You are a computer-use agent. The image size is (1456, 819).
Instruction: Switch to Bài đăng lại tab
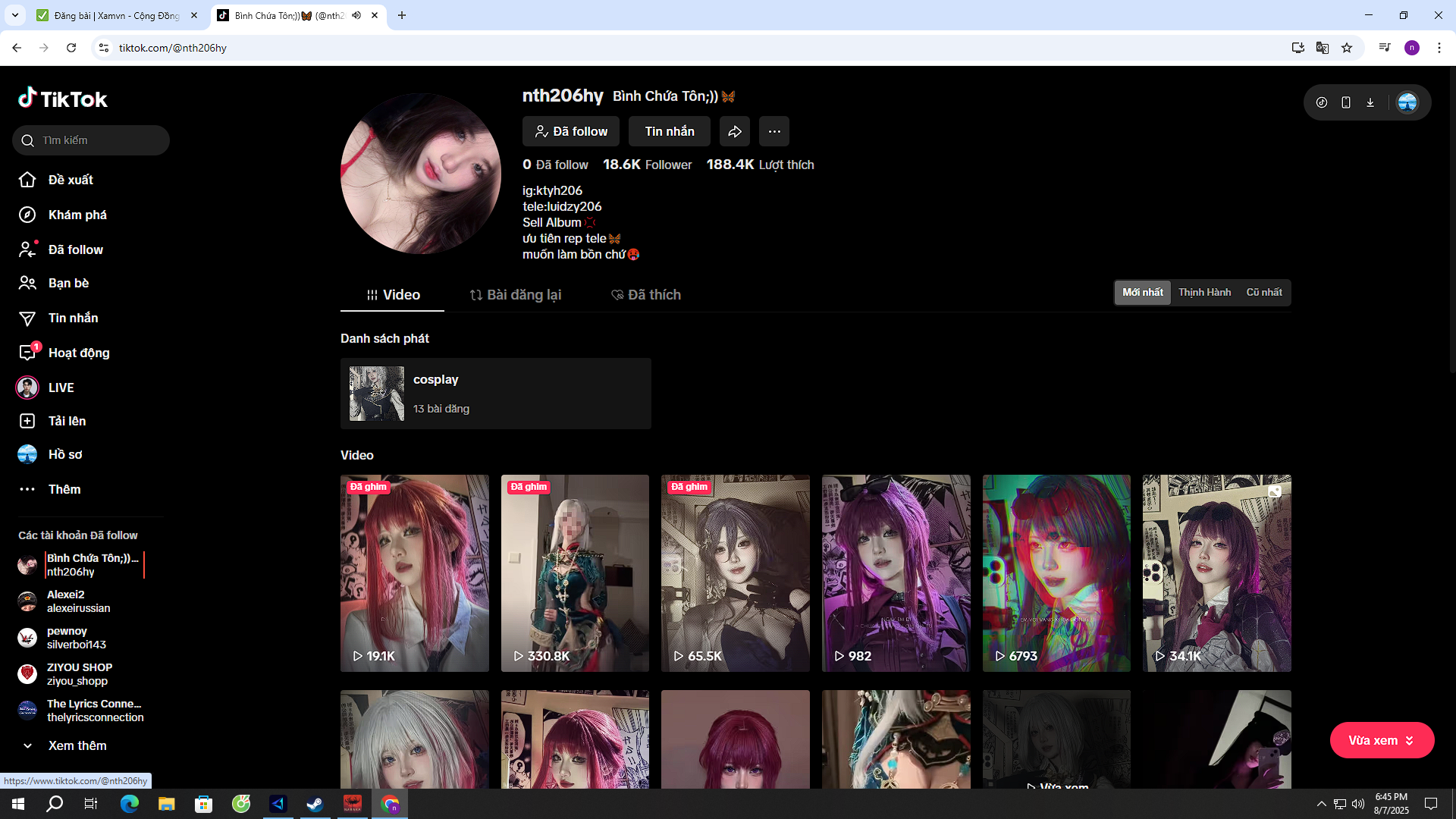pos(515,295)
